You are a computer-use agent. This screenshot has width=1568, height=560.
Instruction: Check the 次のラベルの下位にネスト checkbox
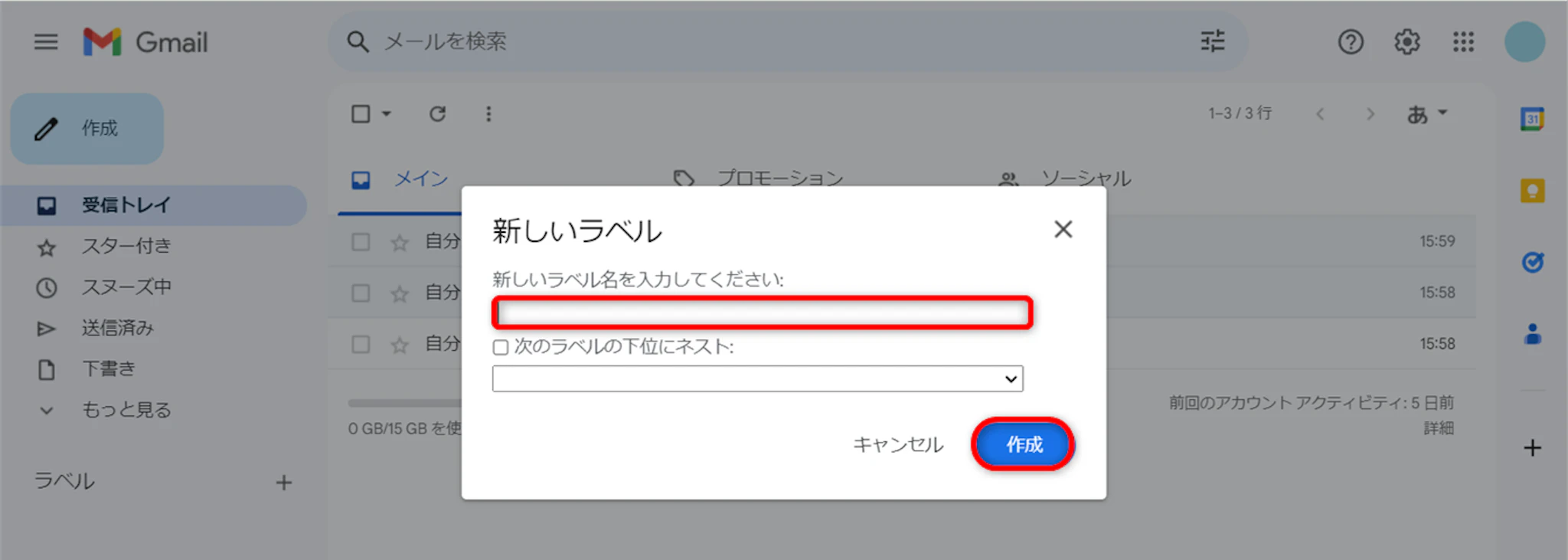[501, 347]
